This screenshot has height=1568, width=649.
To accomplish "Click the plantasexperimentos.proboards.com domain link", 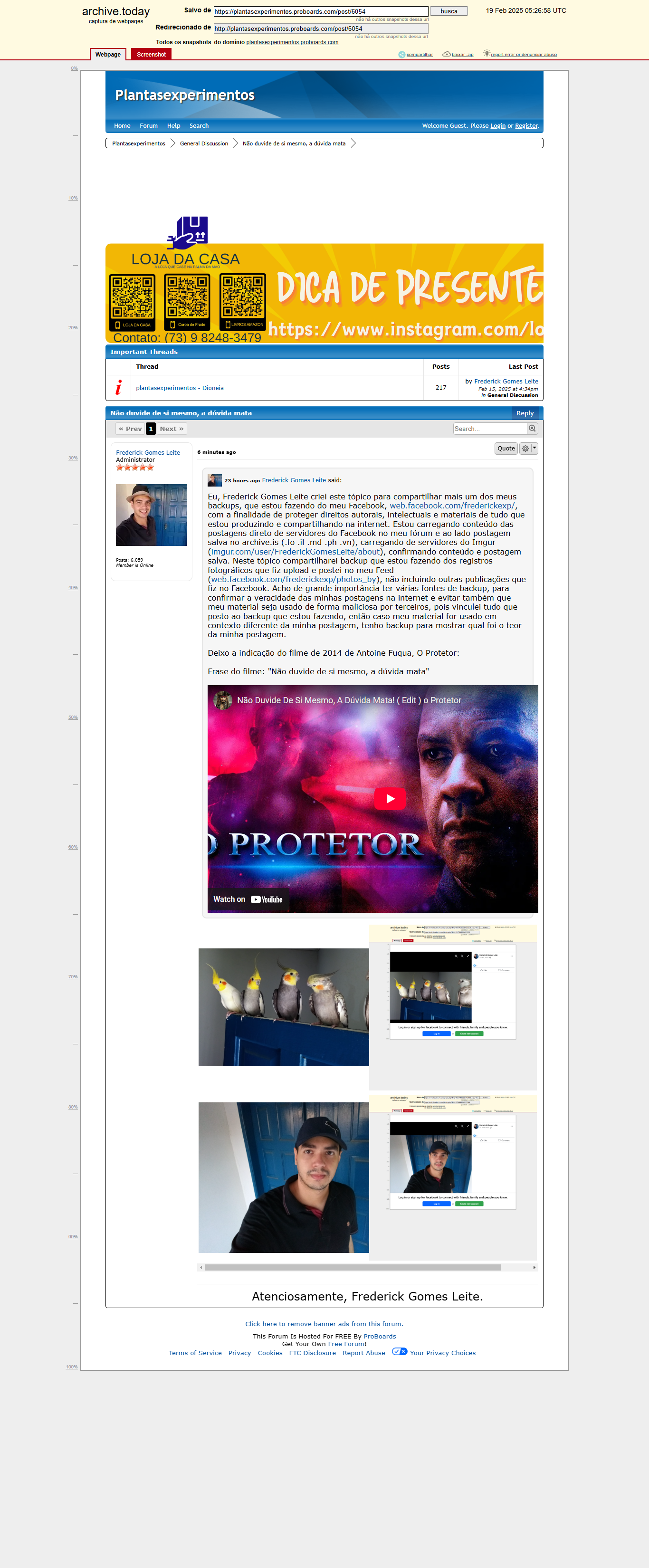I will 292,43.
